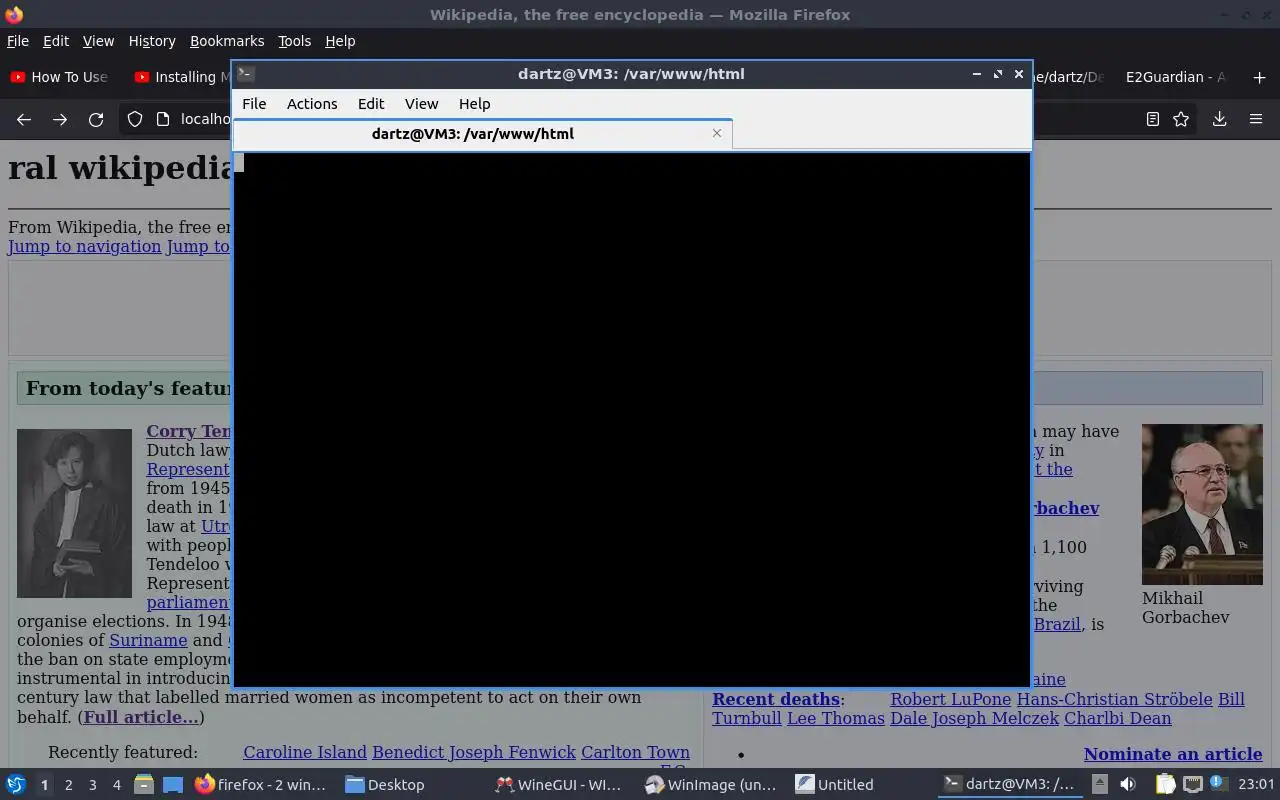Open a new Firefox tab
This screenshot has height=800, width=1280.
click(x=1259, y=77)
